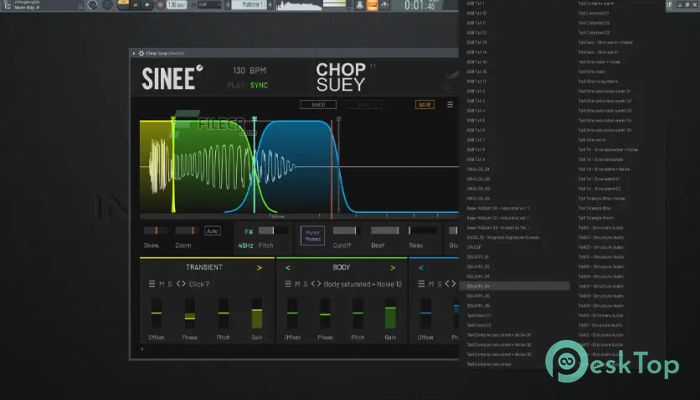The height and width of the screenshot is (400, 700).
Task: Adjust the Transient Pitch fader
Action: (x=223, y=314)
